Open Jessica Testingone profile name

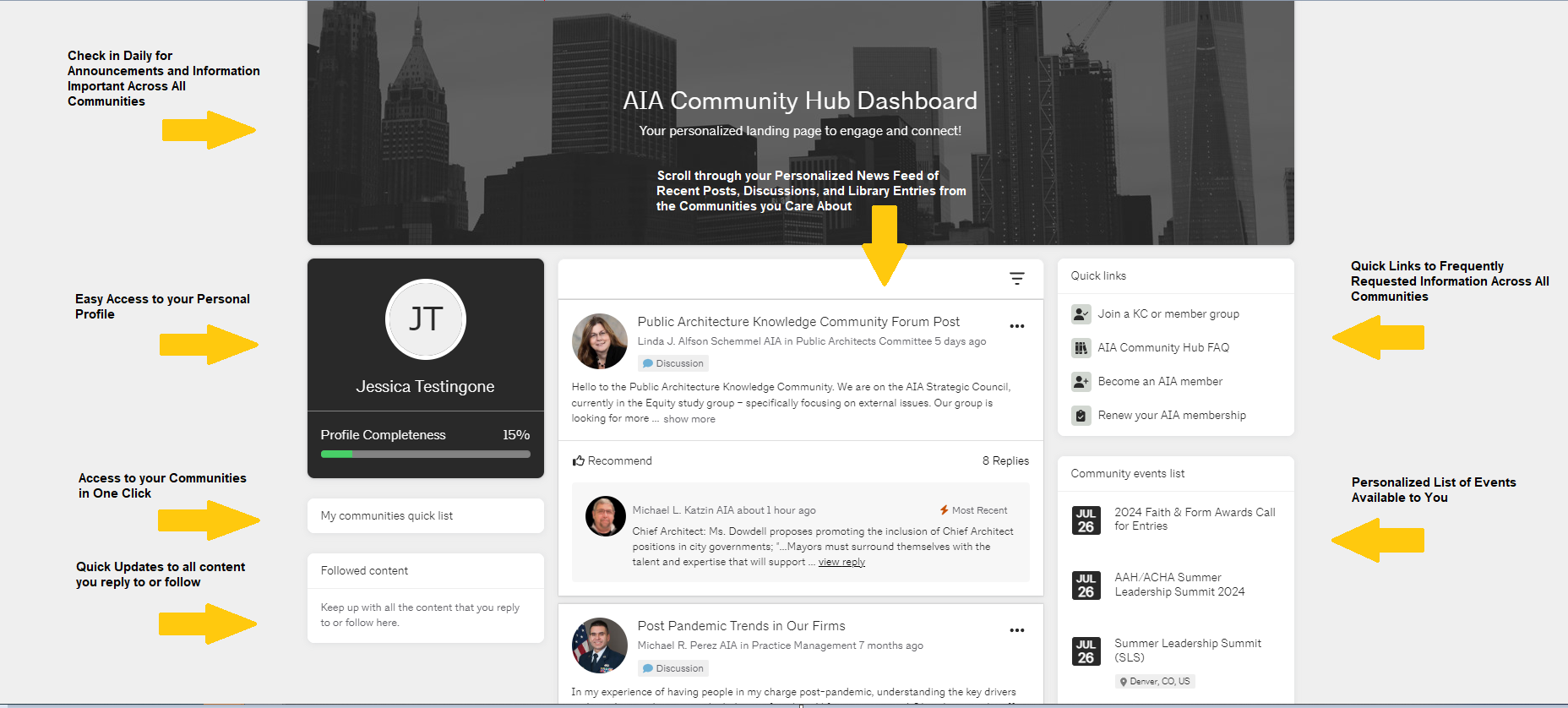426,386
